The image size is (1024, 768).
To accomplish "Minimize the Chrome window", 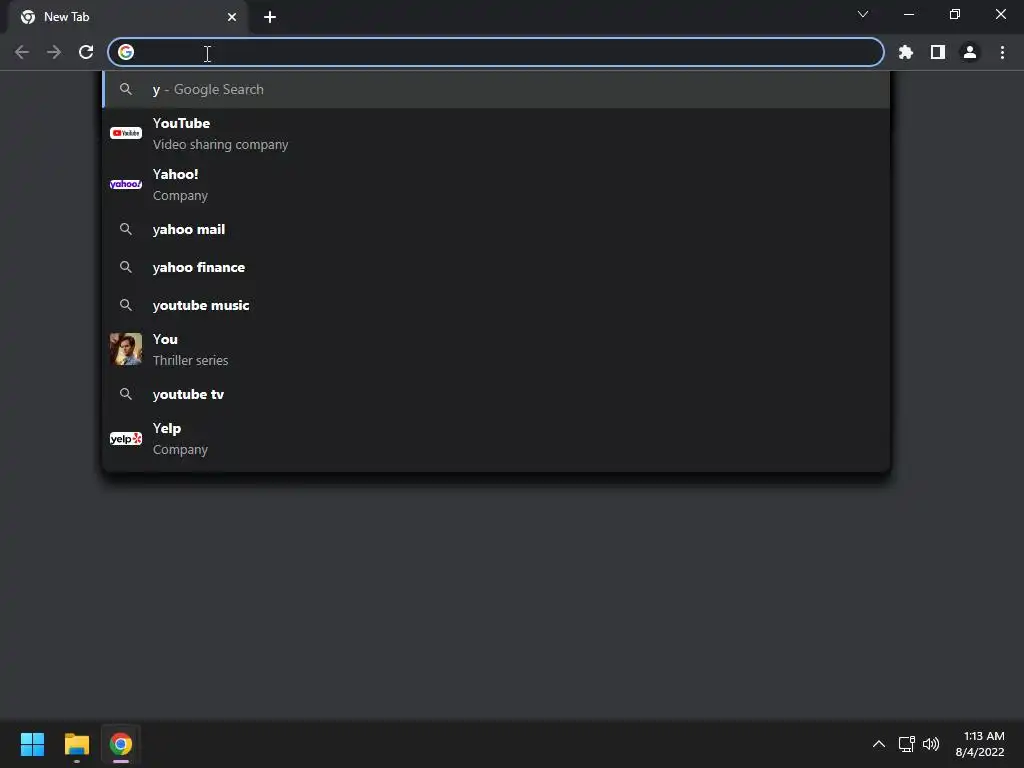I will pyautogui.click(x=909, y=14).
